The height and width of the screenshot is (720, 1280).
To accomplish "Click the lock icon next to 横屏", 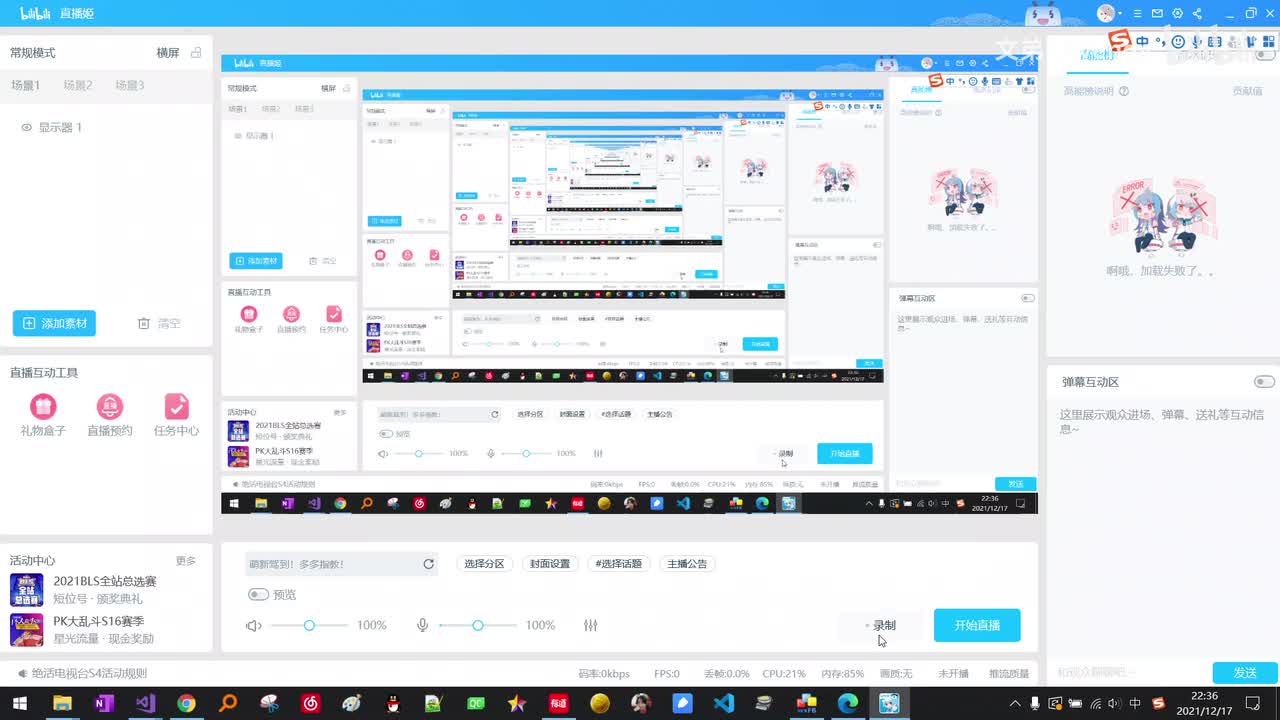I will [x=196, y=52].
